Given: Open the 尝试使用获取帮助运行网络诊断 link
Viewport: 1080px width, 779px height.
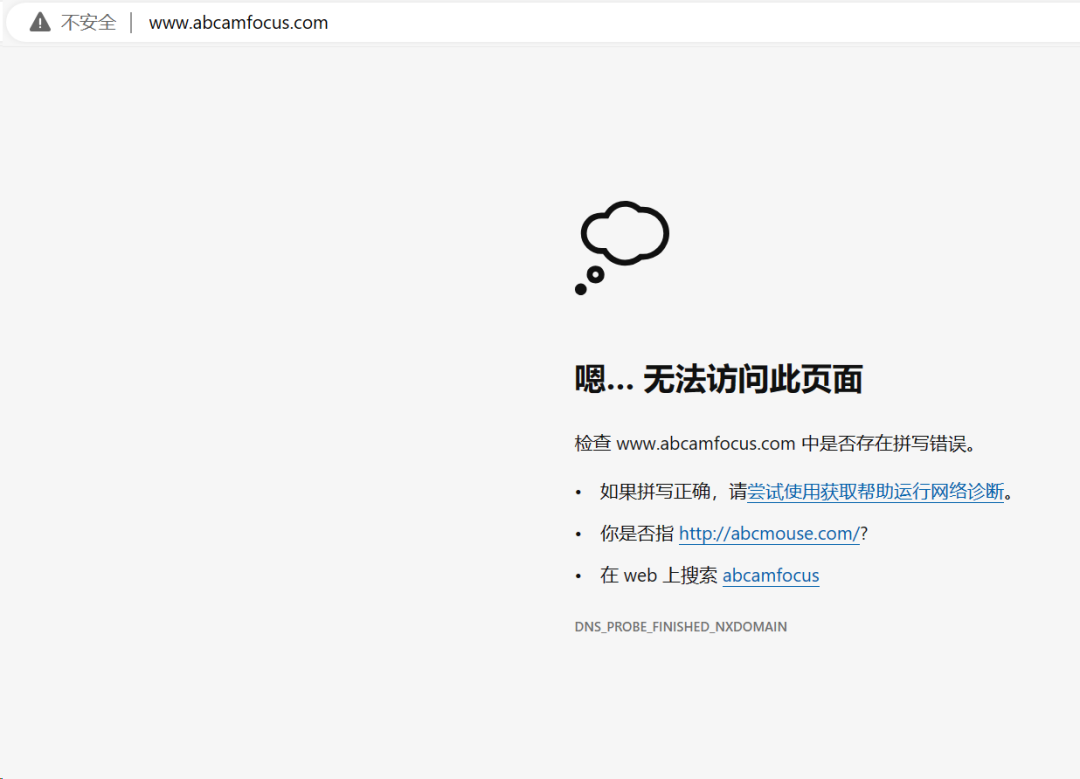Looking at the screenshot, I should click(875, 492).
